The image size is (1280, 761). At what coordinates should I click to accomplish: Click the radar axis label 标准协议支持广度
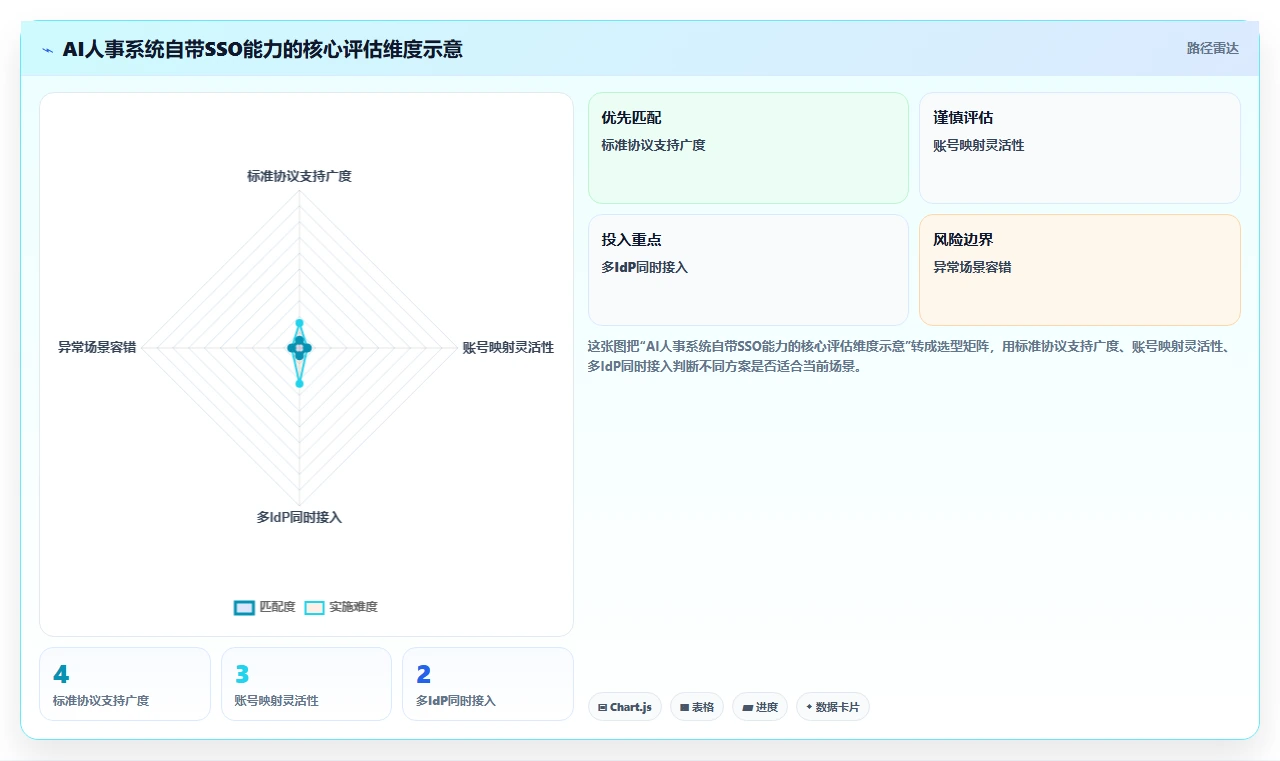[x=299, y=176]
